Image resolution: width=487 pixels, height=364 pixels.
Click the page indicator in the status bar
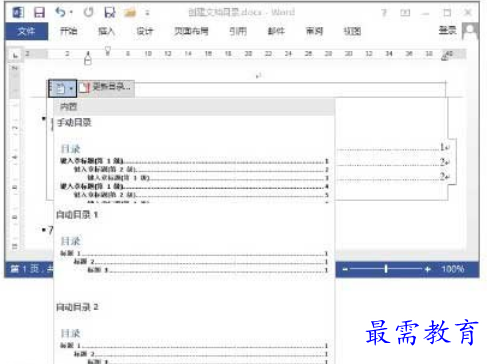(31, 269)
